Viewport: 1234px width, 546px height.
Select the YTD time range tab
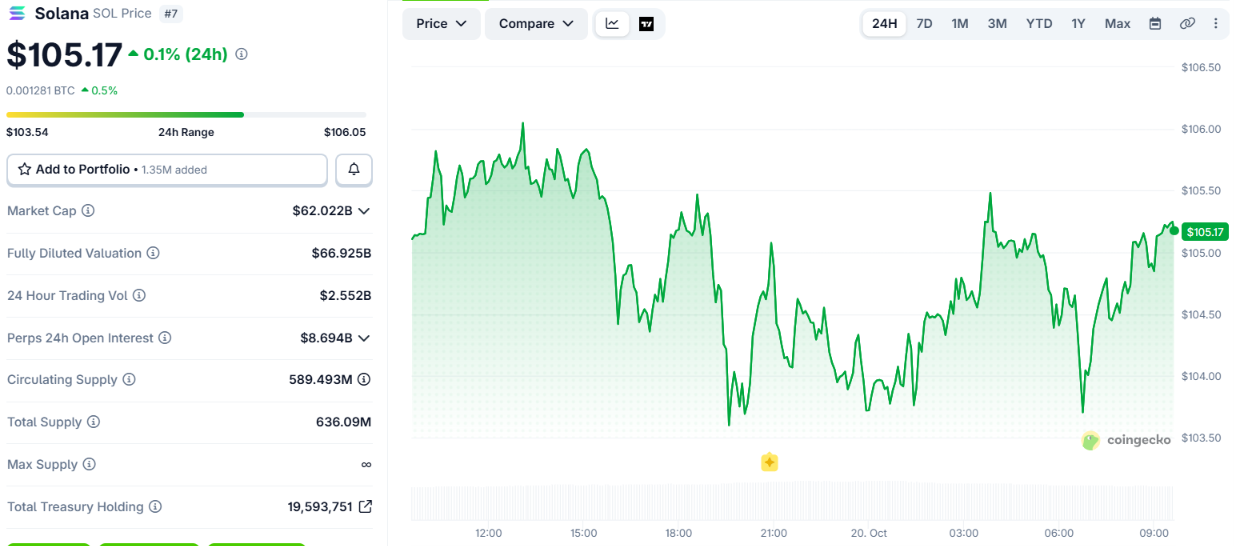(x=1039, y=23)
